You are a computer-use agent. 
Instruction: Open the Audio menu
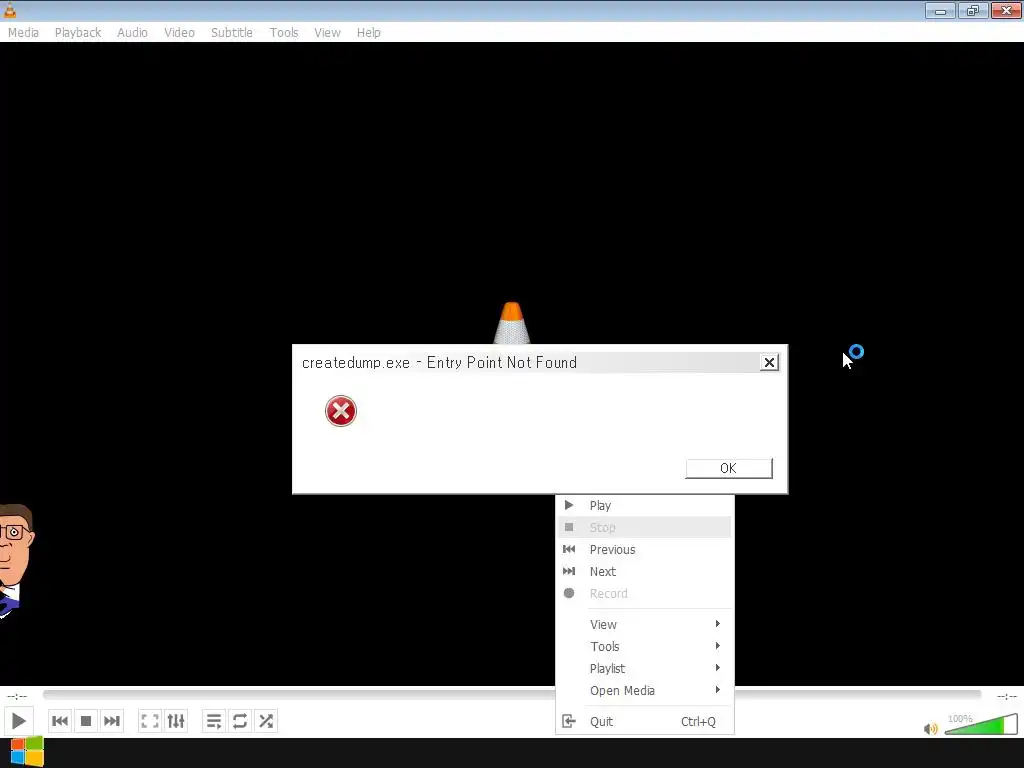(x=132, y=33)
